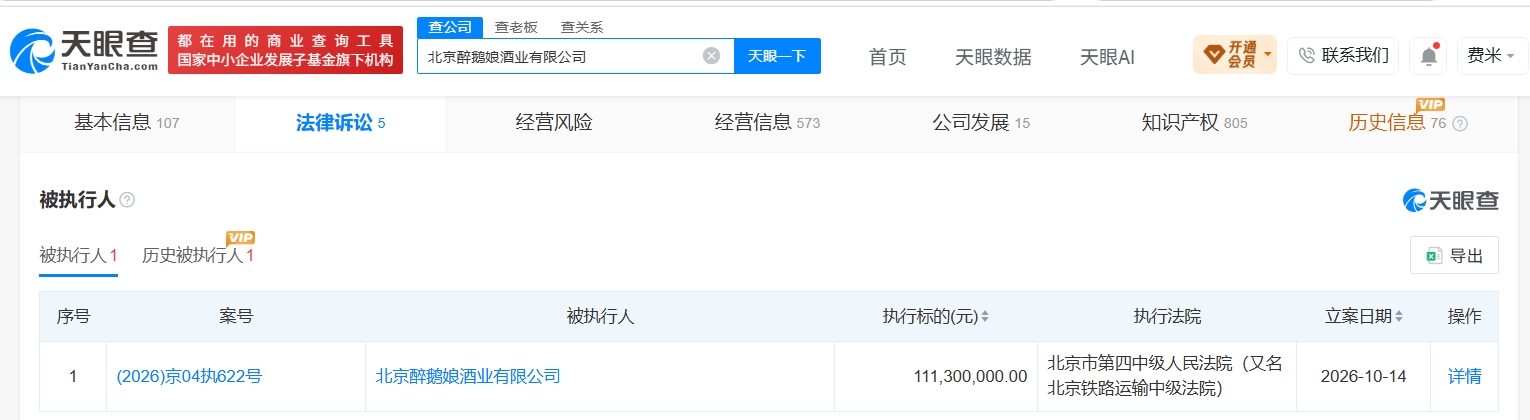Viewport: 1530px width, 420px height.
Task: Click help icon next to 被执行人 heading
Action: click(x=127, y=200)
